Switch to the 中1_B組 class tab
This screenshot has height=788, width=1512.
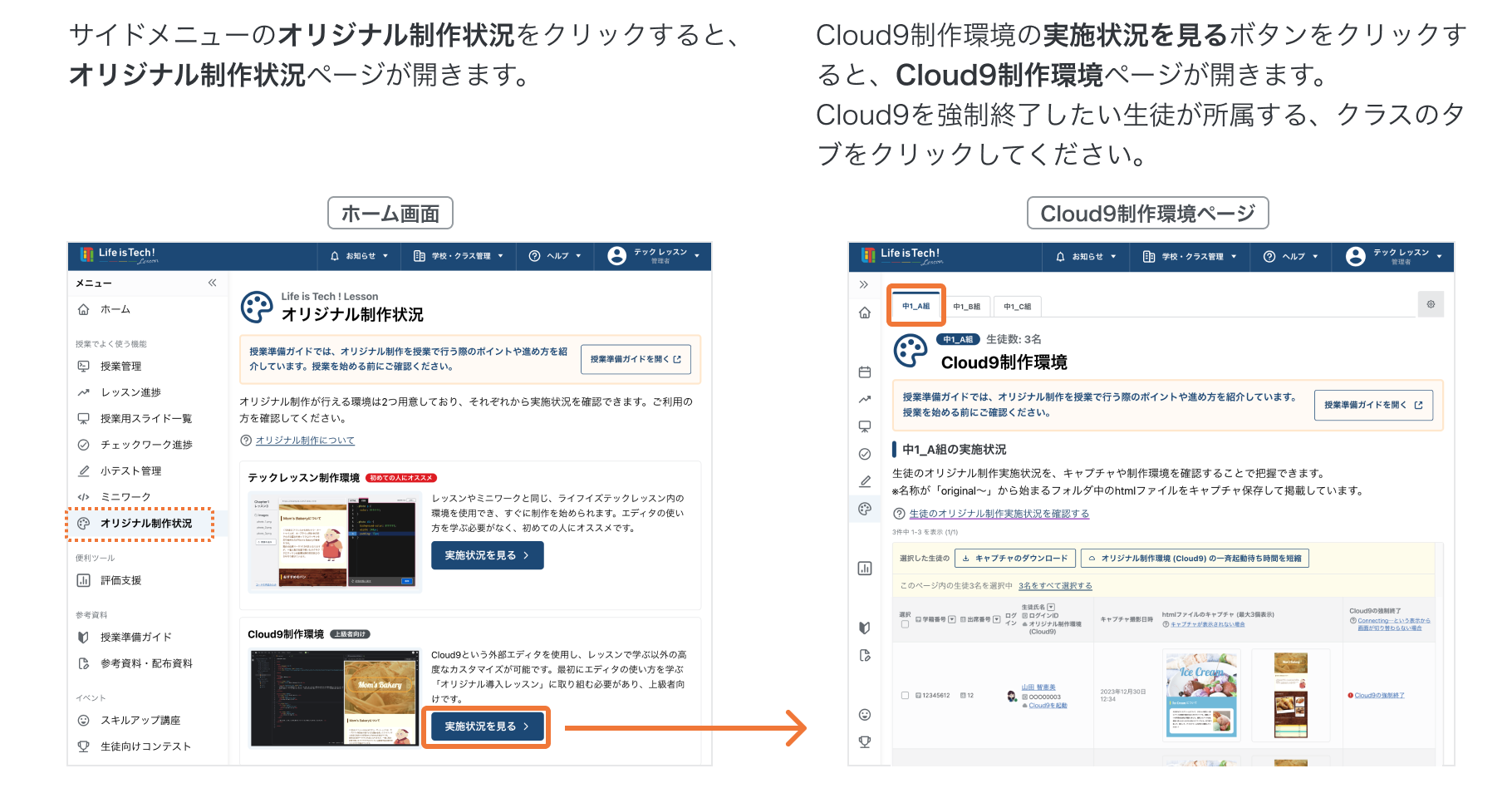pyautogui.click(x=966, y=307)
